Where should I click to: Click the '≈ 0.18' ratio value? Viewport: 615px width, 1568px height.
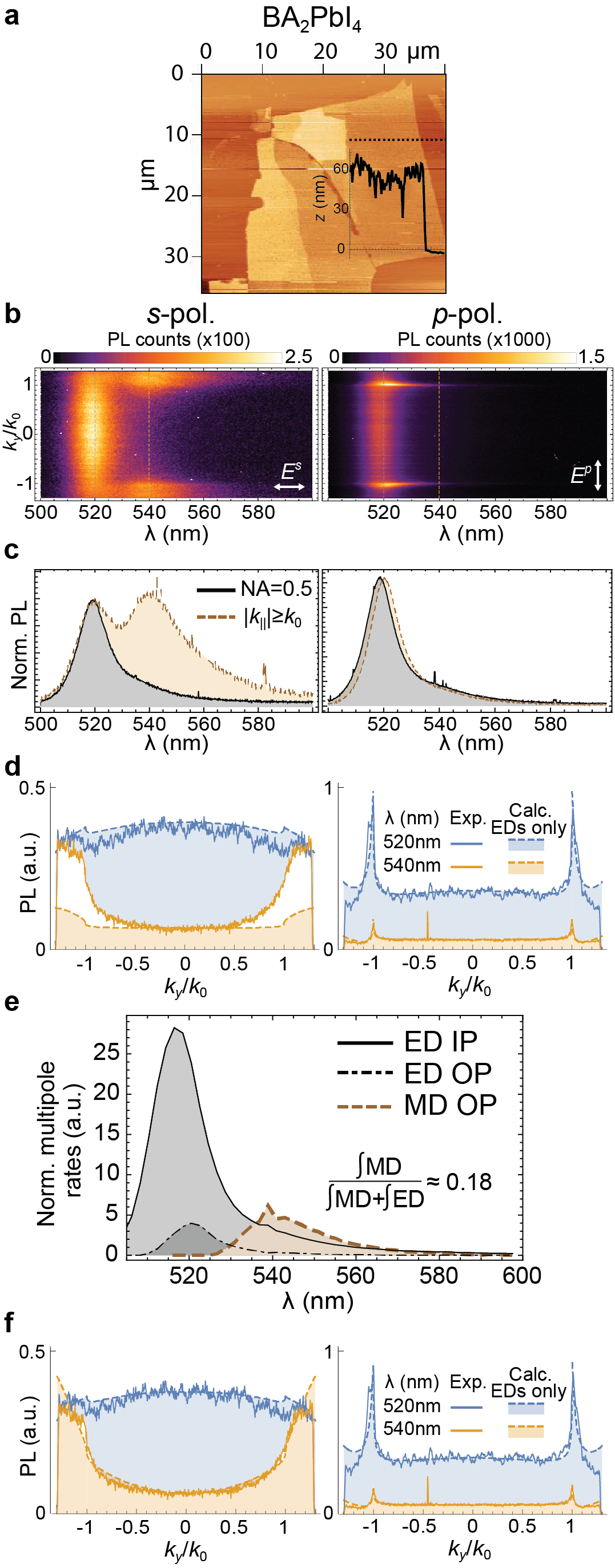[459, 1182]
